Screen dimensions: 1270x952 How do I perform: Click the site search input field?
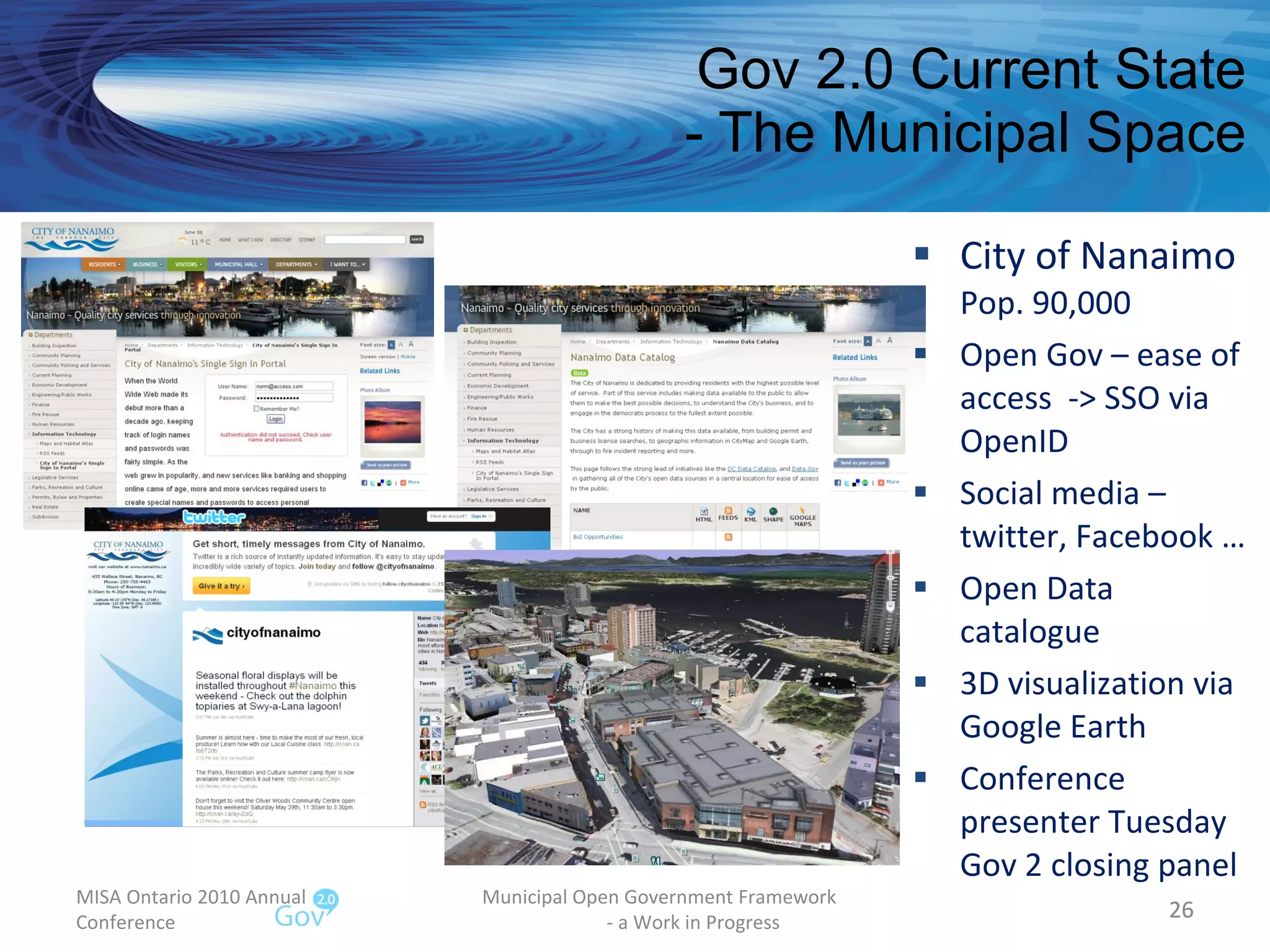click(x=365, y=239)
